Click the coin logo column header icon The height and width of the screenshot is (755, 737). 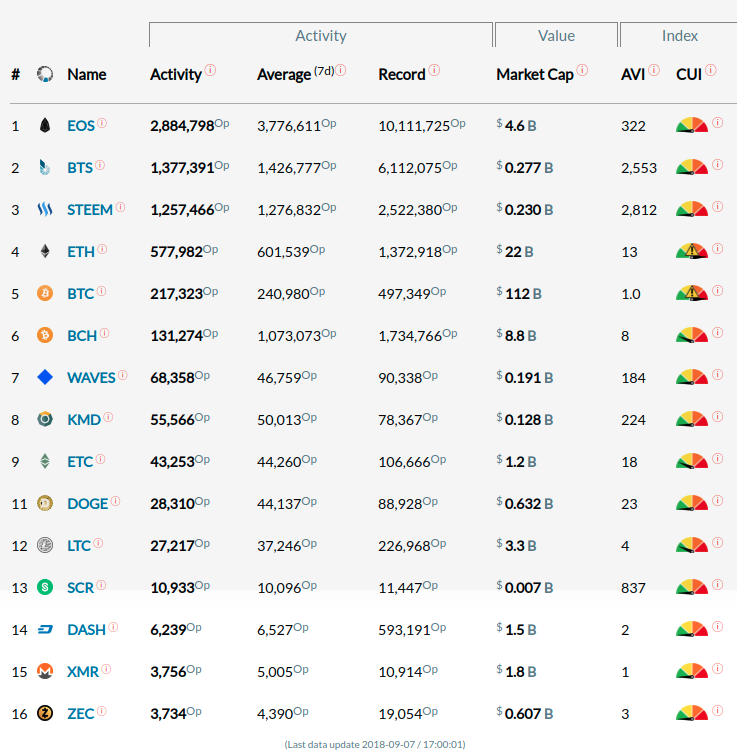[44, 74]
